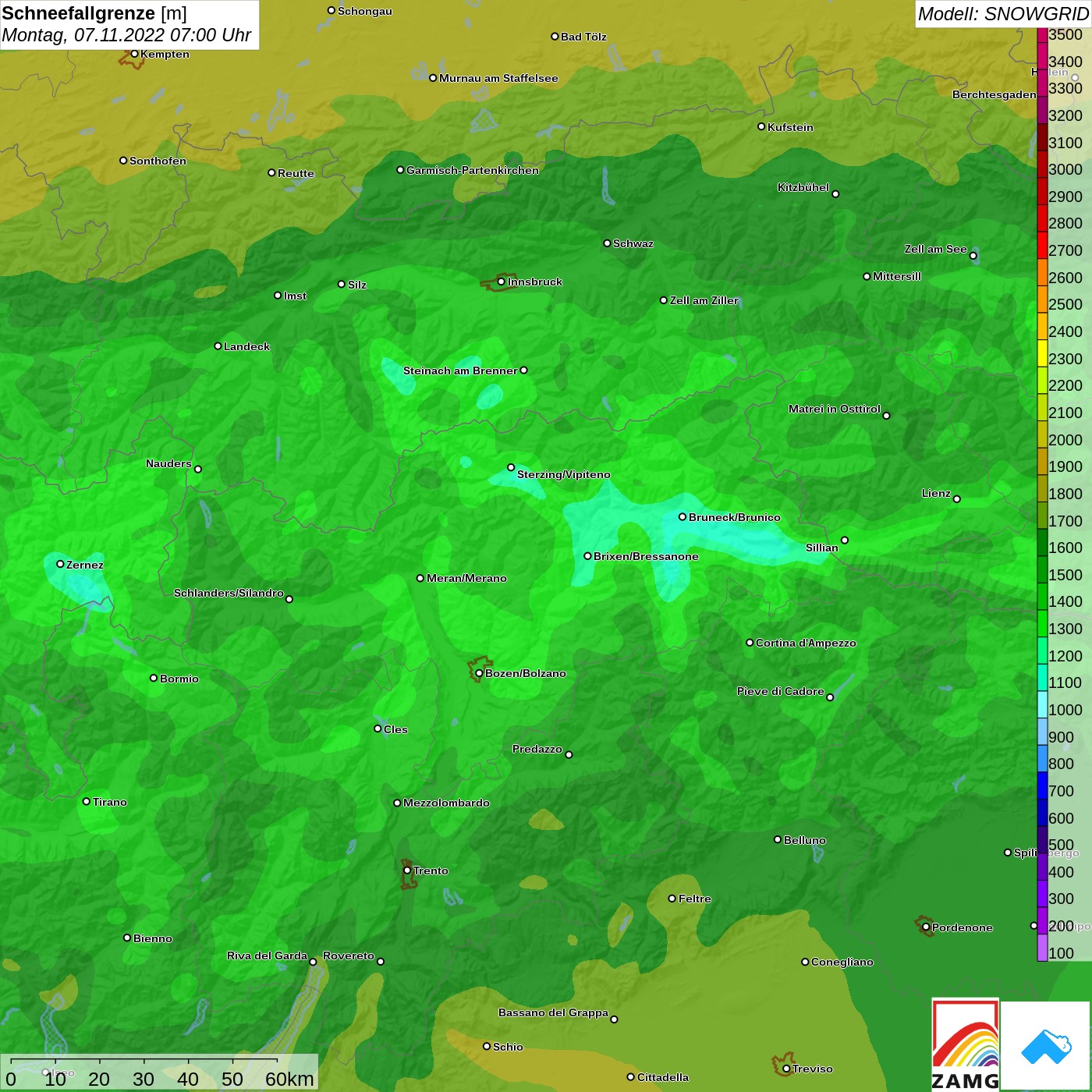Click the Treviso marker dot

point(786,1069)
